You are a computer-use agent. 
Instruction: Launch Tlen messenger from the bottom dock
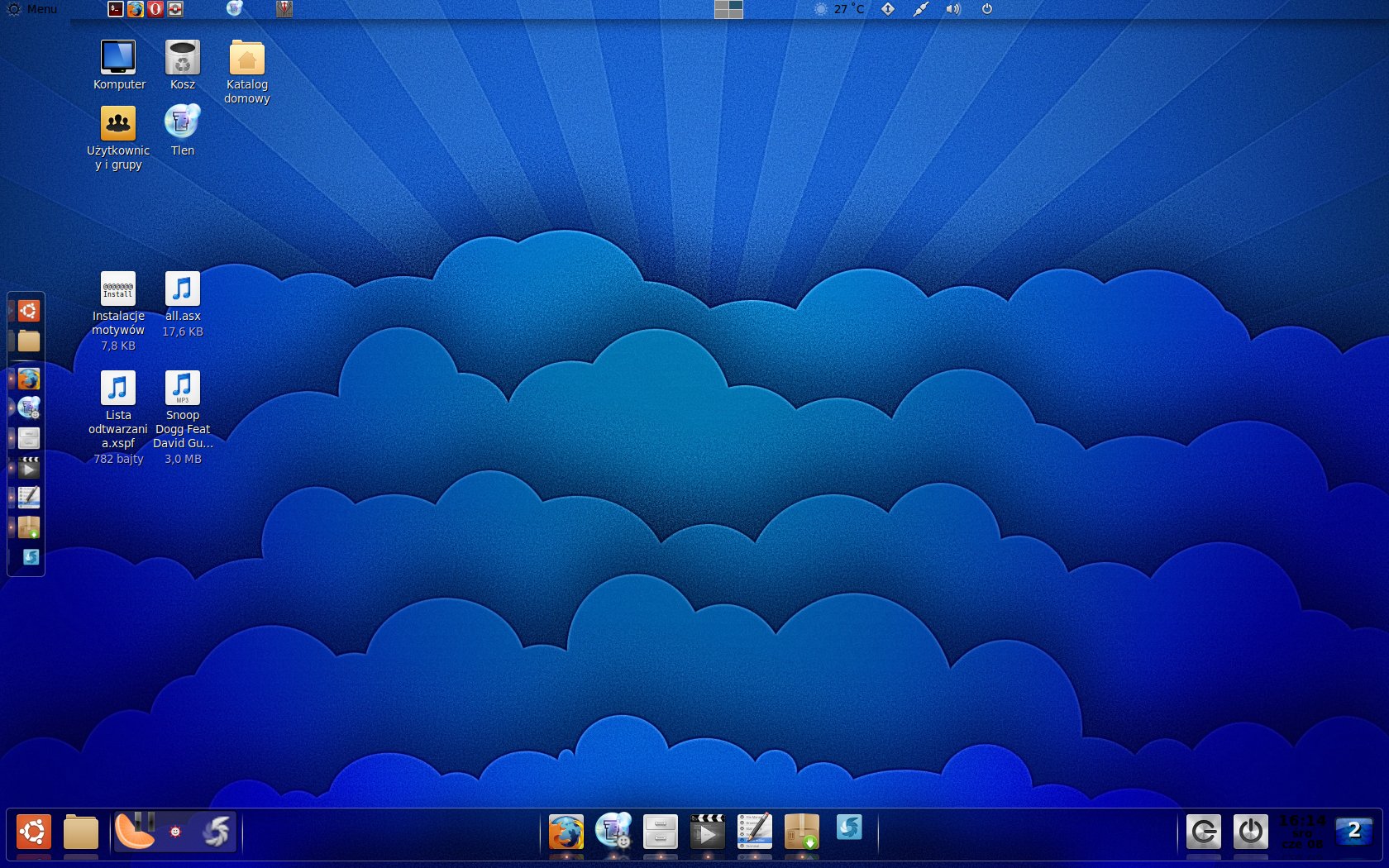point(613,831)
